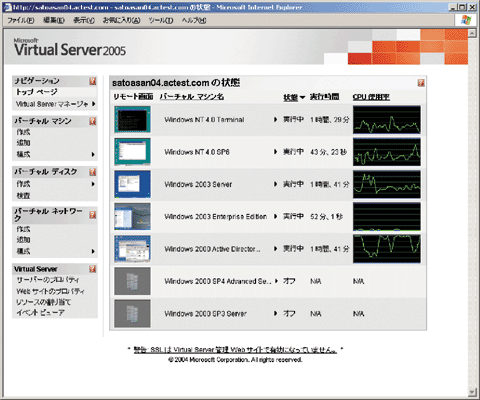The width and height of the screenshot is (480, 400).
Task: Click the Internet Explorer page icon in the title bar
Action: pos(7,7)
